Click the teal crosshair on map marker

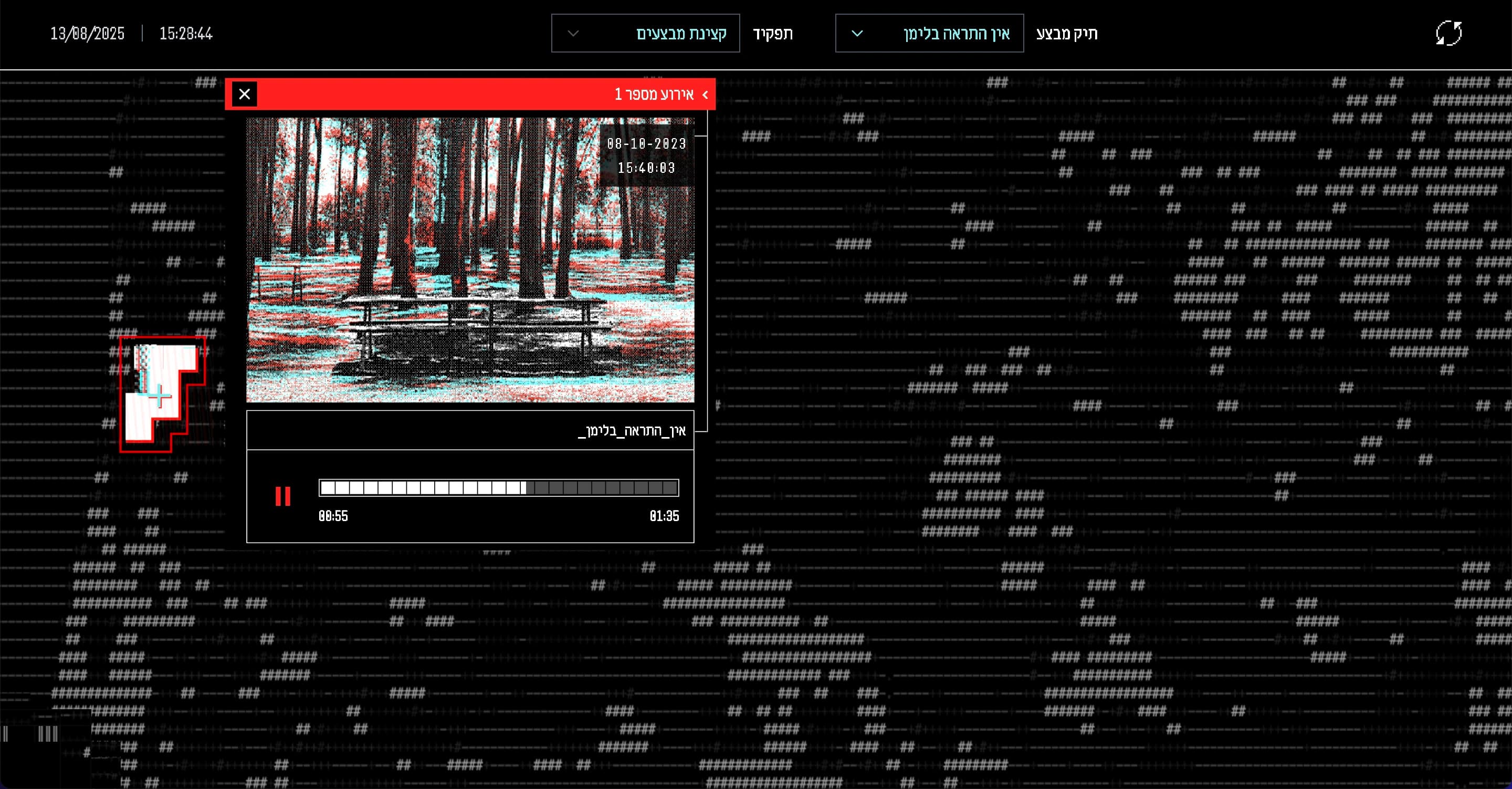coord(159,397)
